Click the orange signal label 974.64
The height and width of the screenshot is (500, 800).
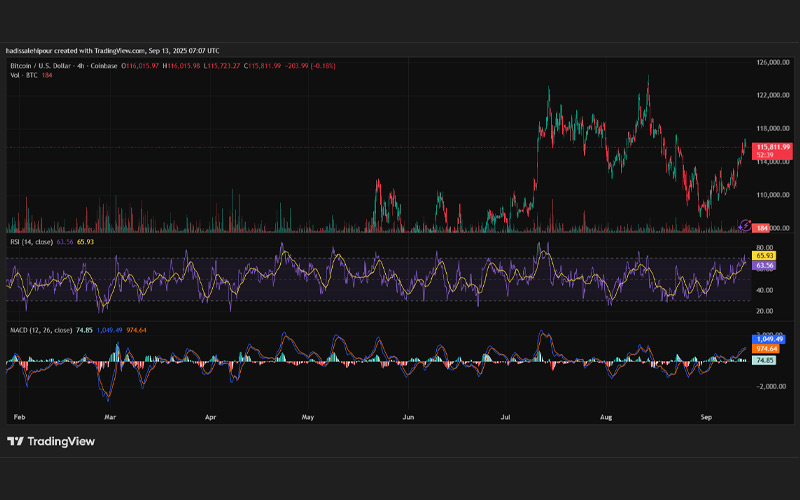[766, 348]
